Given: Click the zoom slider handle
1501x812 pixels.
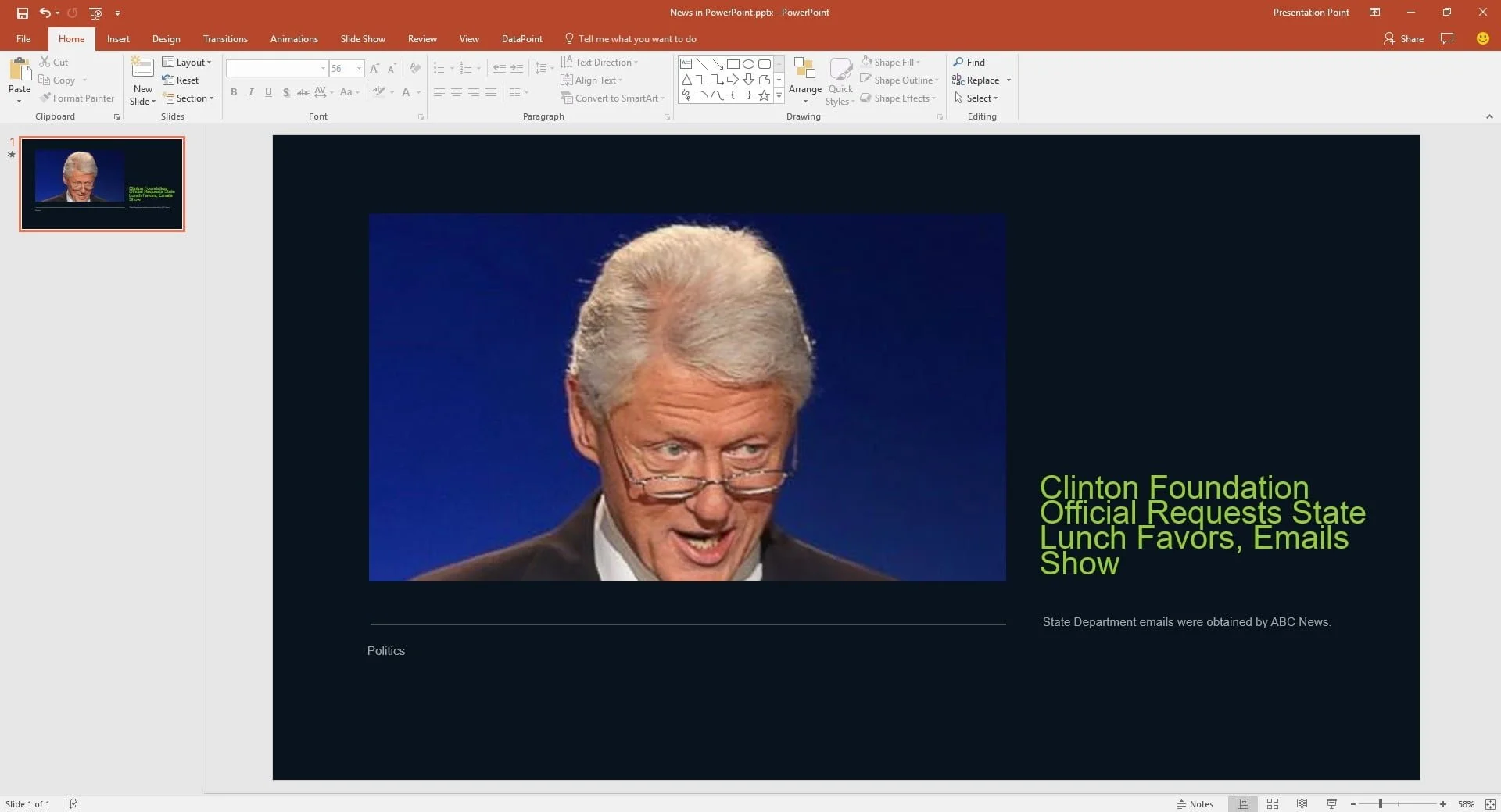Looking at the screenshot, I should tap(1381, 803).
